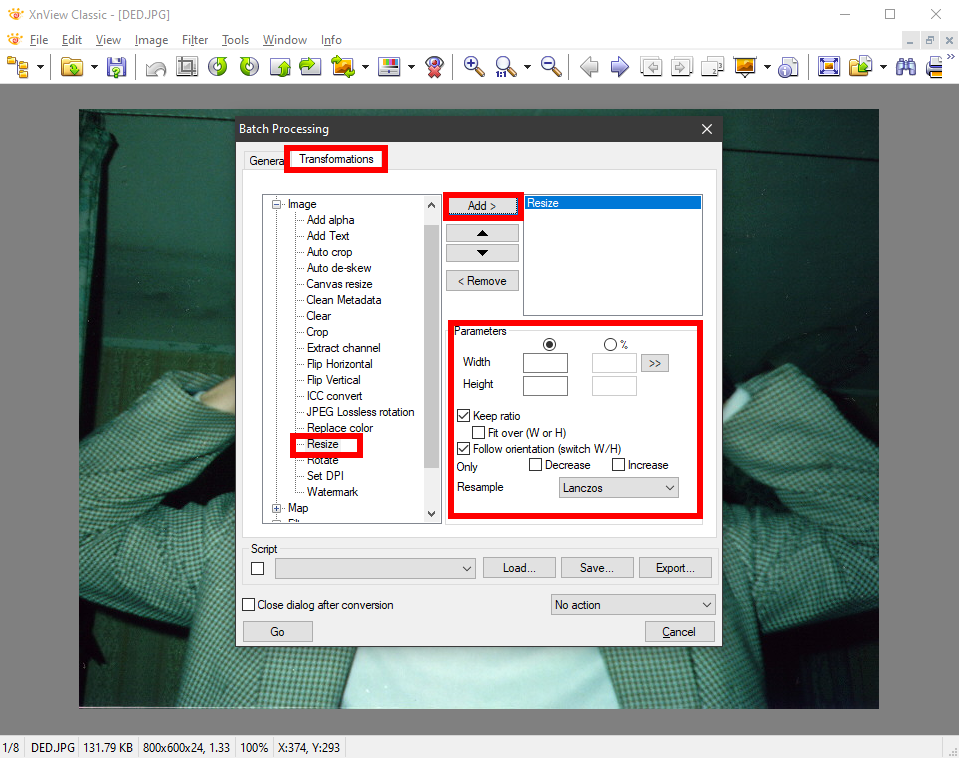Open search with the binoculars icon
Image resolution: width=959 pixels, height=758 pixels.
point(906,67)
